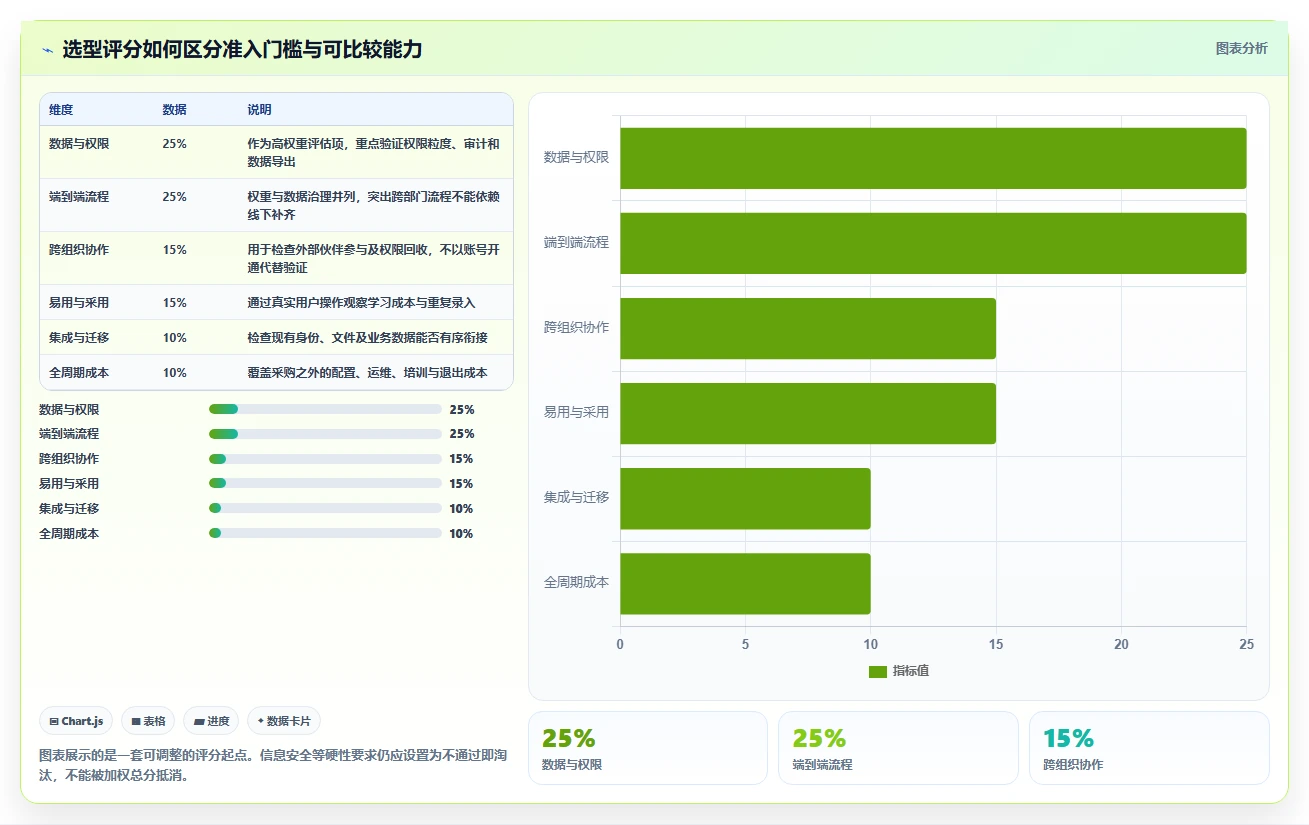The image size is (1309, 825).
Task: Click the 进度 tag icon
Action: pos(199,721)
